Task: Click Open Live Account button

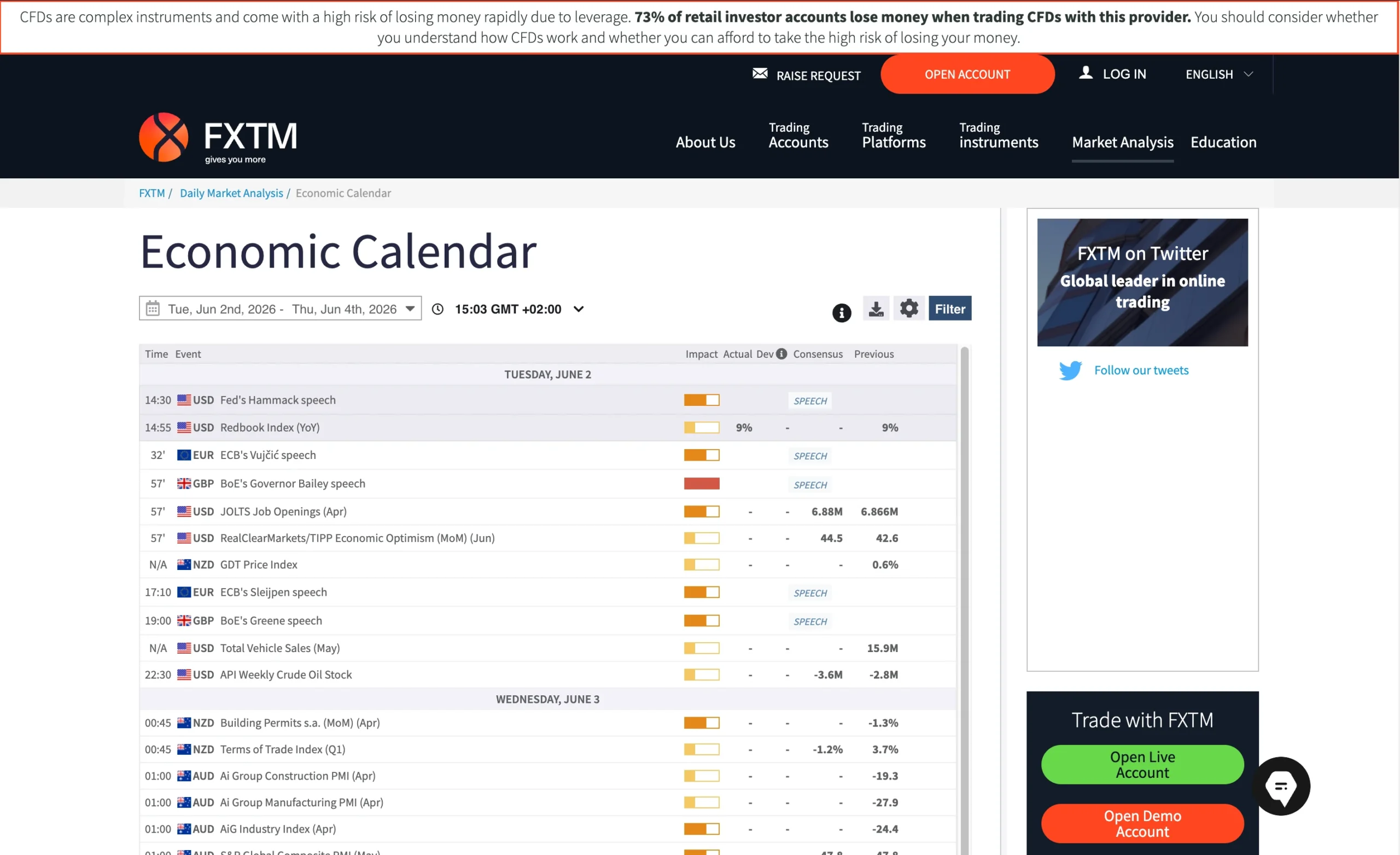Action: 1142,765
